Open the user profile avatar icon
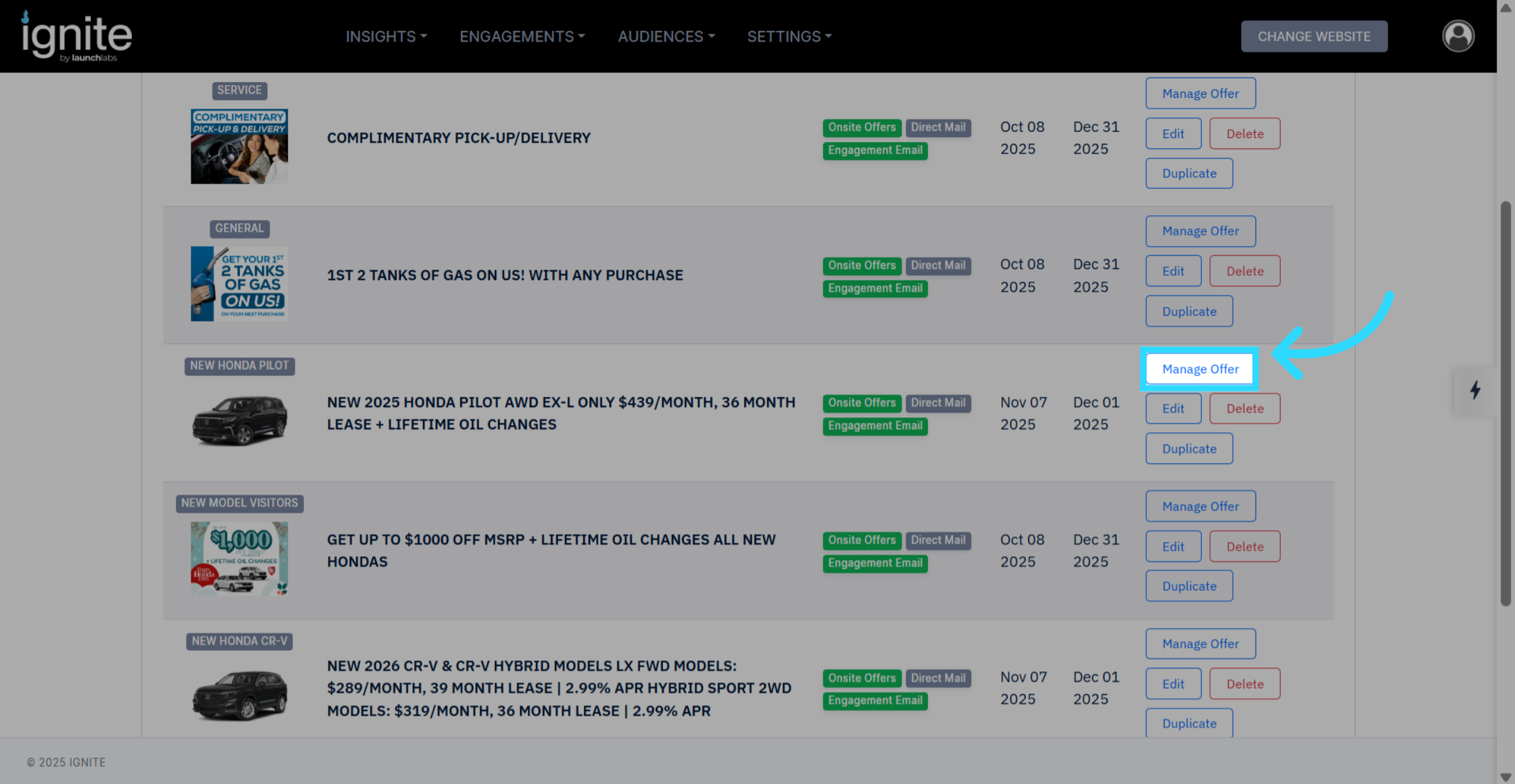The image size is (1515, 784). (1458, 36)
